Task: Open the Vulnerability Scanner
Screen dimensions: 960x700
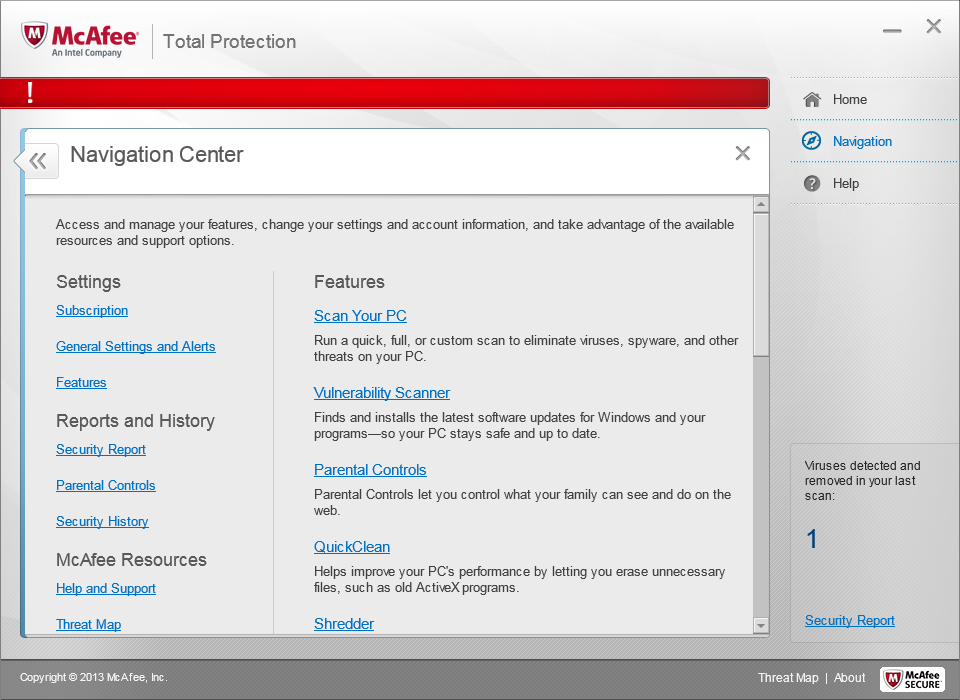Action: pyautogui.click(x=382, y=392)
